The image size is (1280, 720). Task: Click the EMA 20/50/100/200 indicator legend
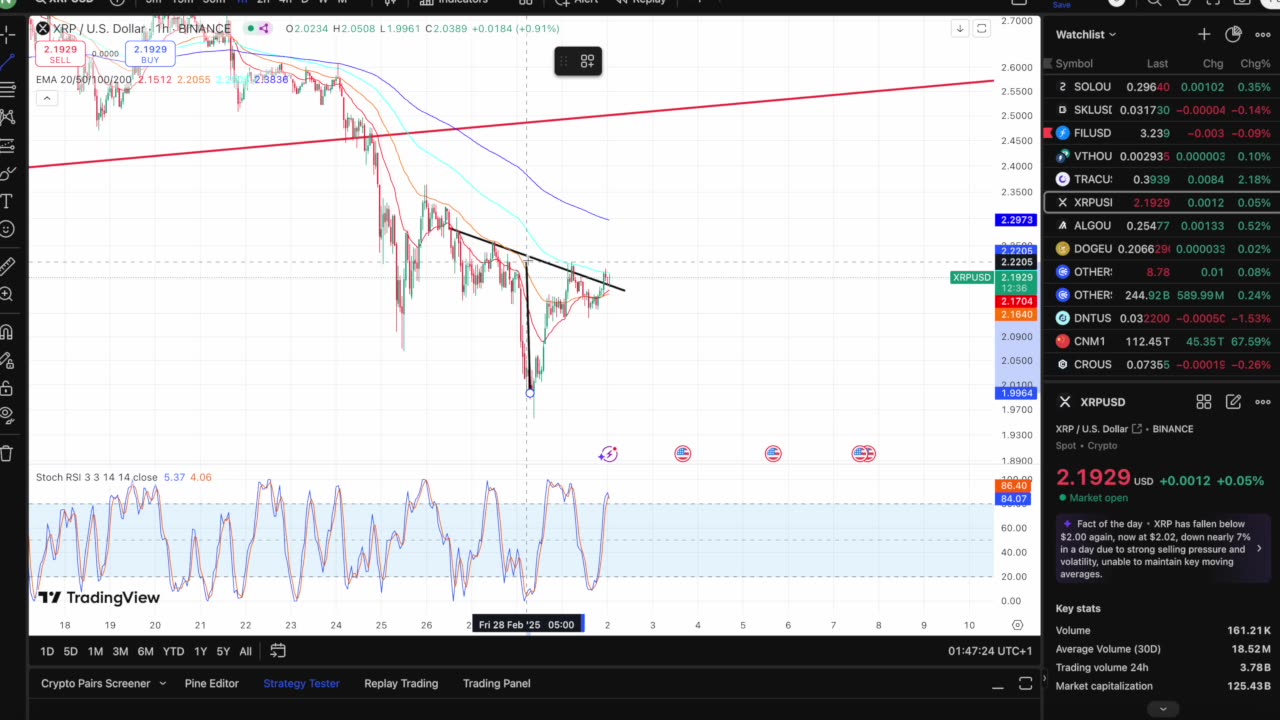84,80
